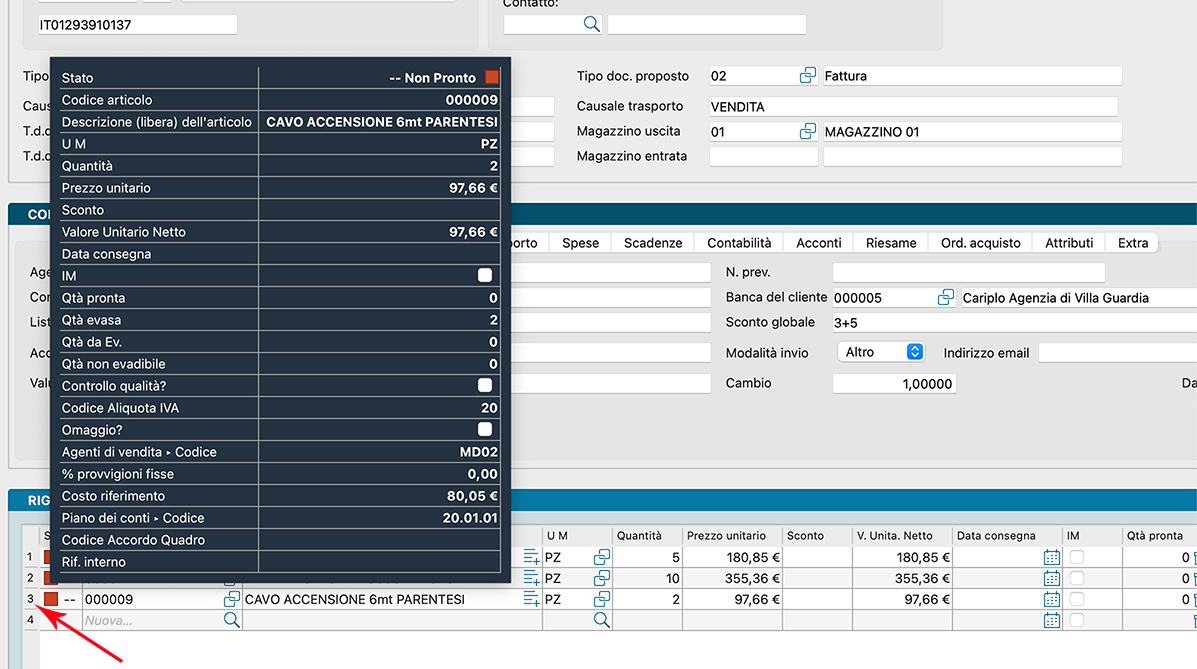The height and width of the screenshot is (669, 1197).
Task: Open the Data consegna calendar on row 1
Action: click(x=1051, y=557)
